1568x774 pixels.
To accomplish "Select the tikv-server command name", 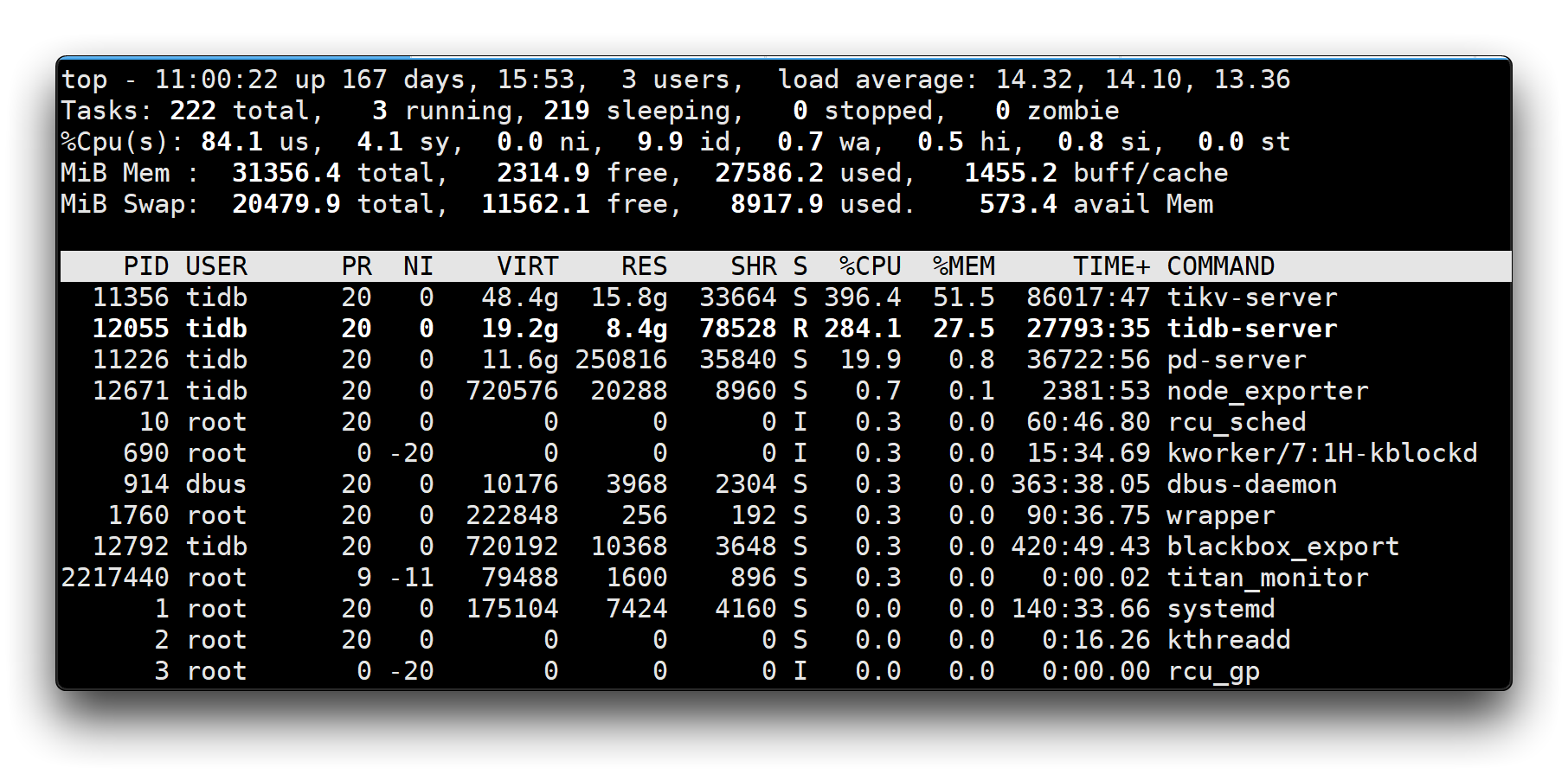I will tap(1252, 297).
